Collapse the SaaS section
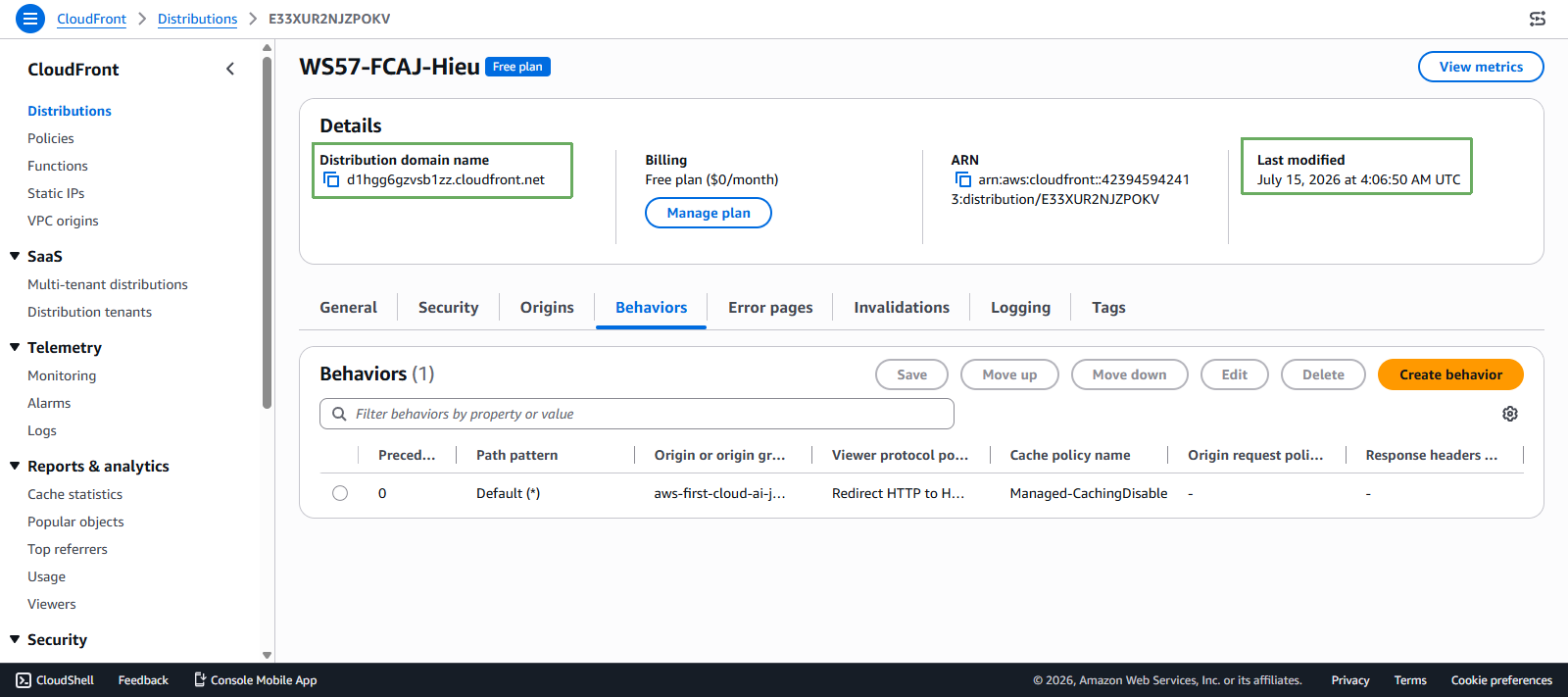This screenshot has width=1568, height=697. 15,256
